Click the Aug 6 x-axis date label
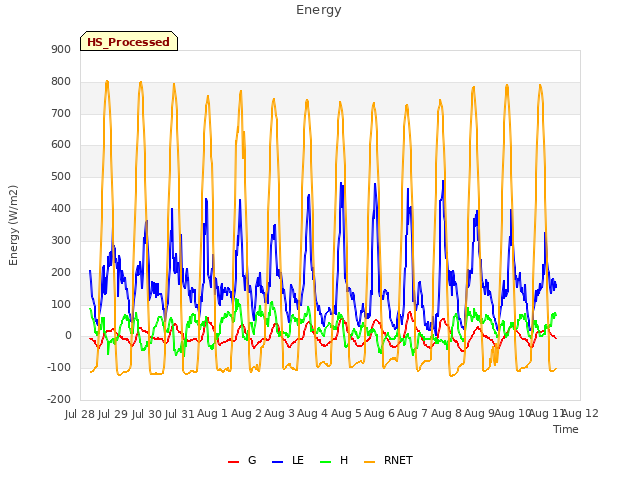The image size is (640, 480). [x=379, y=413]
